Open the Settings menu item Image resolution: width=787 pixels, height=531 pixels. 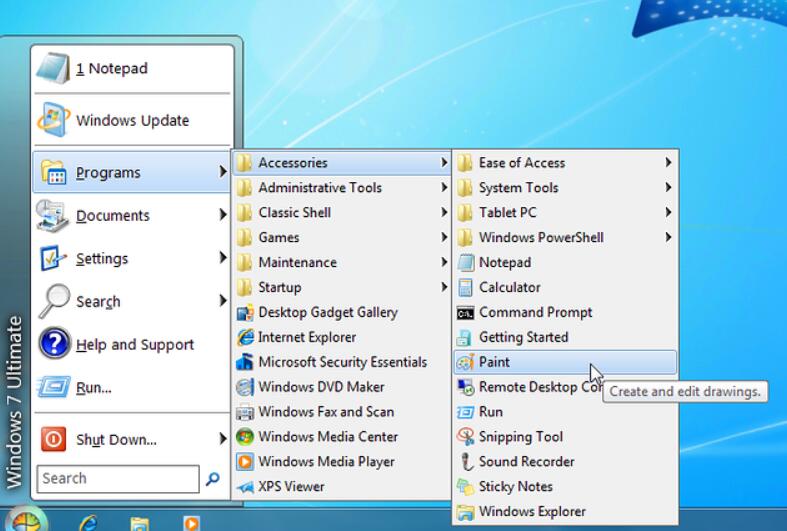pos(132,258)
